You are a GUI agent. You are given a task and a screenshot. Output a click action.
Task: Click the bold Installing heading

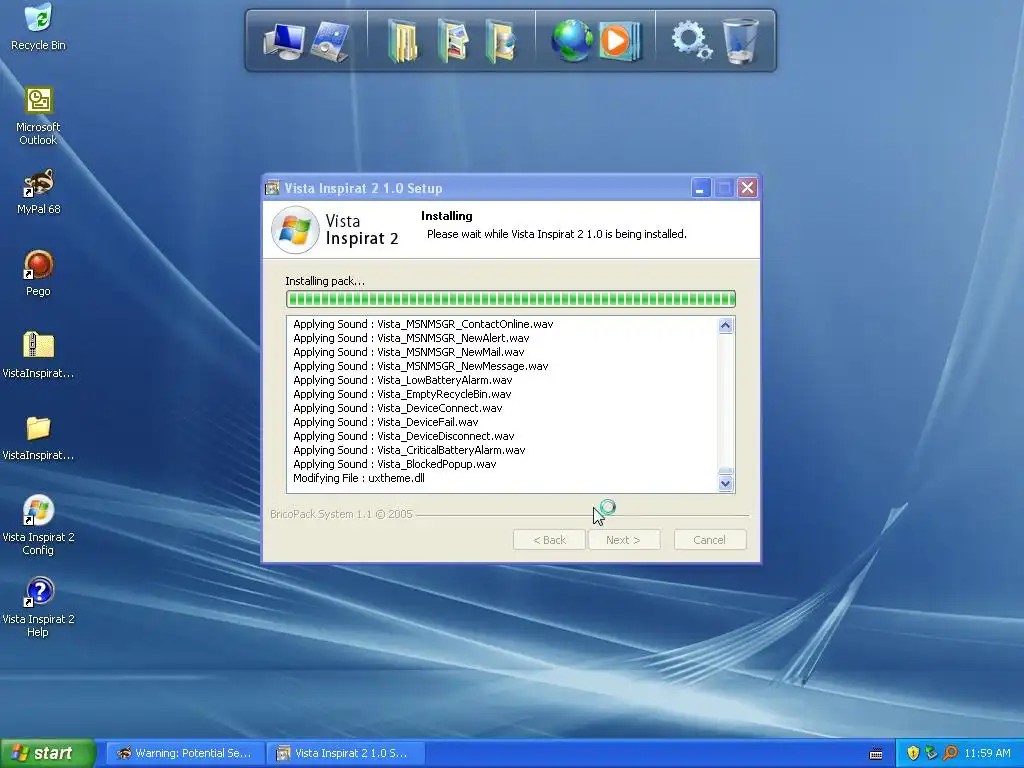tap(447, 216)
